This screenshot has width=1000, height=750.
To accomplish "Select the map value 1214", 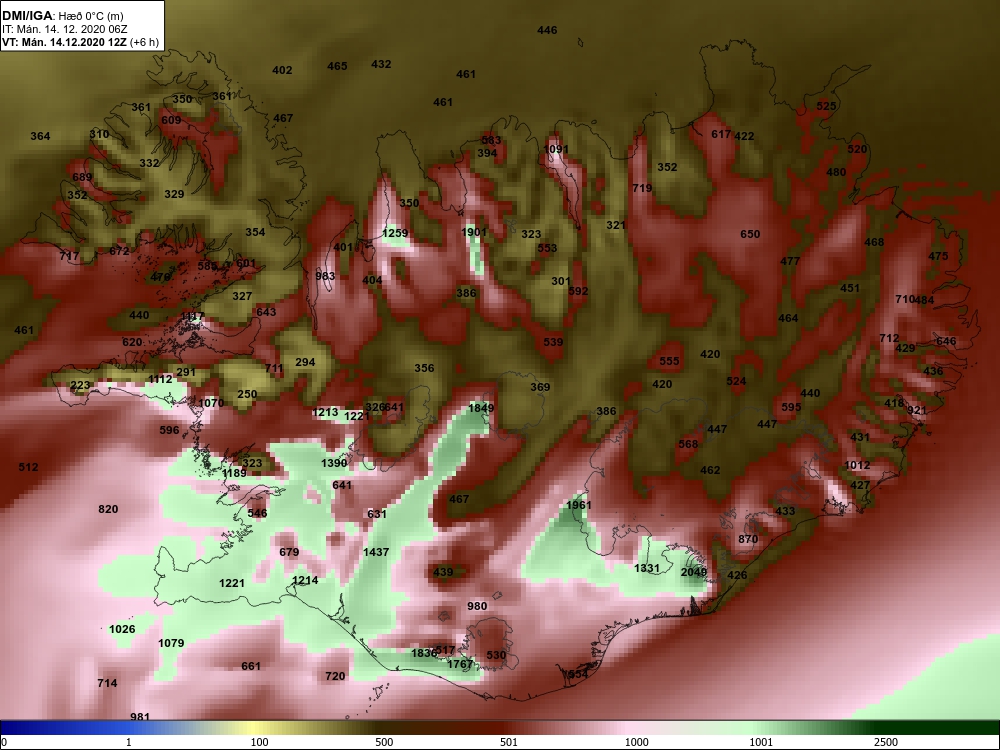I will 305,580.
